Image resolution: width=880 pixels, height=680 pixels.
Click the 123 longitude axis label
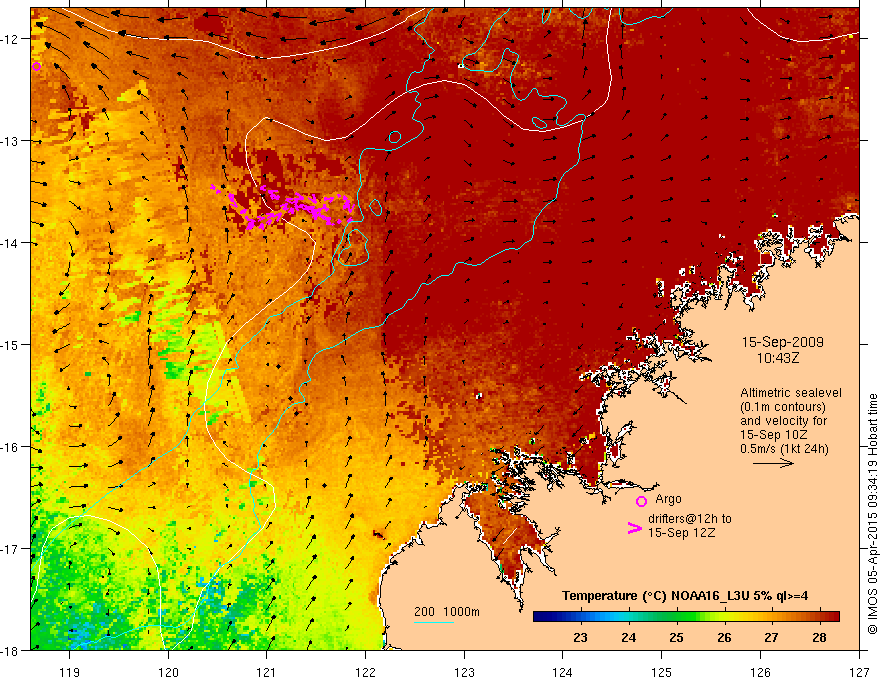(x=464, y=672)
